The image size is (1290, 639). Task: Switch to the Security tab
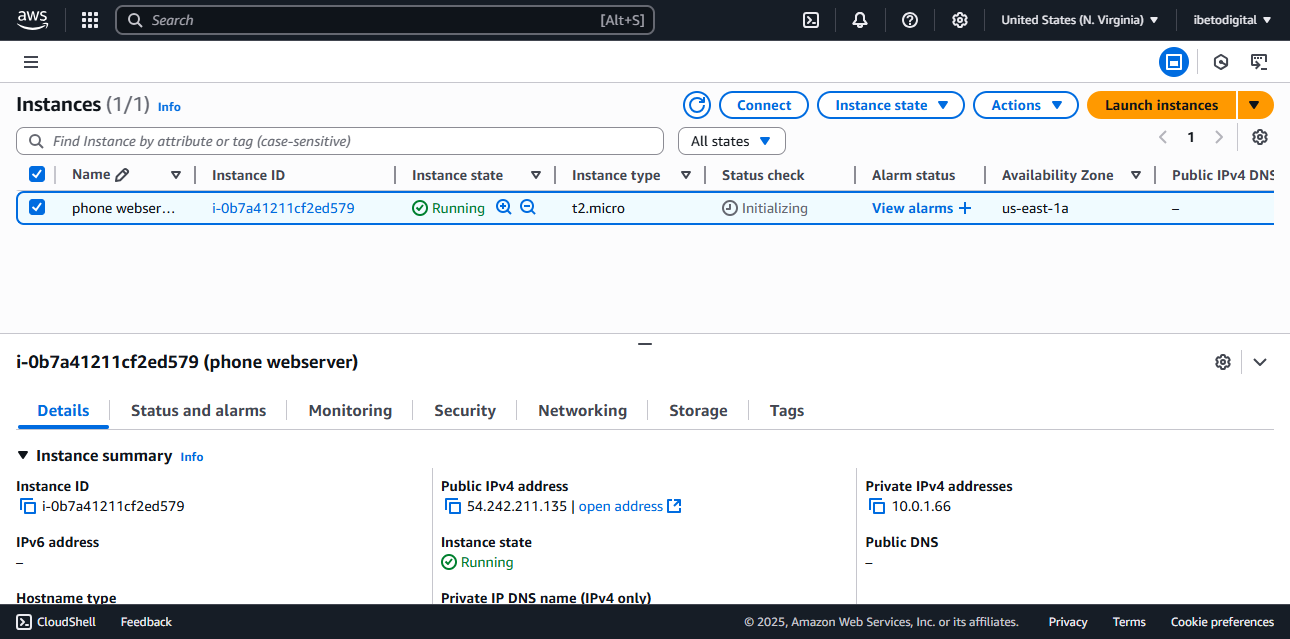click(x=465, y=410)
